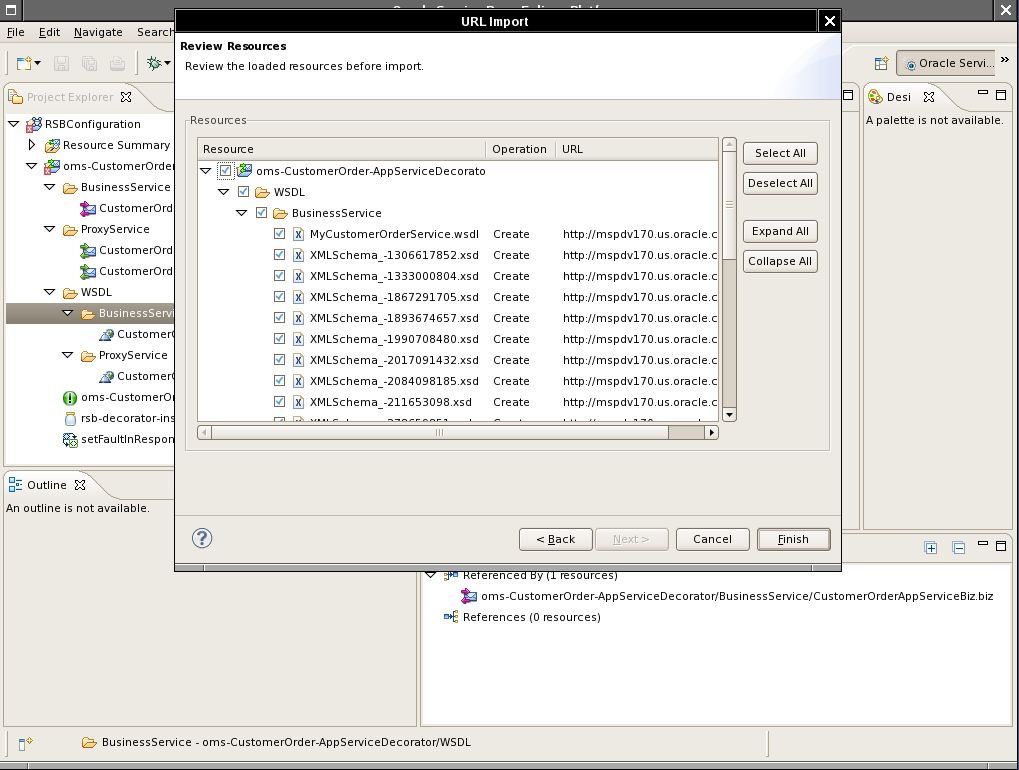Screen dimensions: 1019x770
Task: Click the scroll down arrow in Resources
Action: (729, 415)
